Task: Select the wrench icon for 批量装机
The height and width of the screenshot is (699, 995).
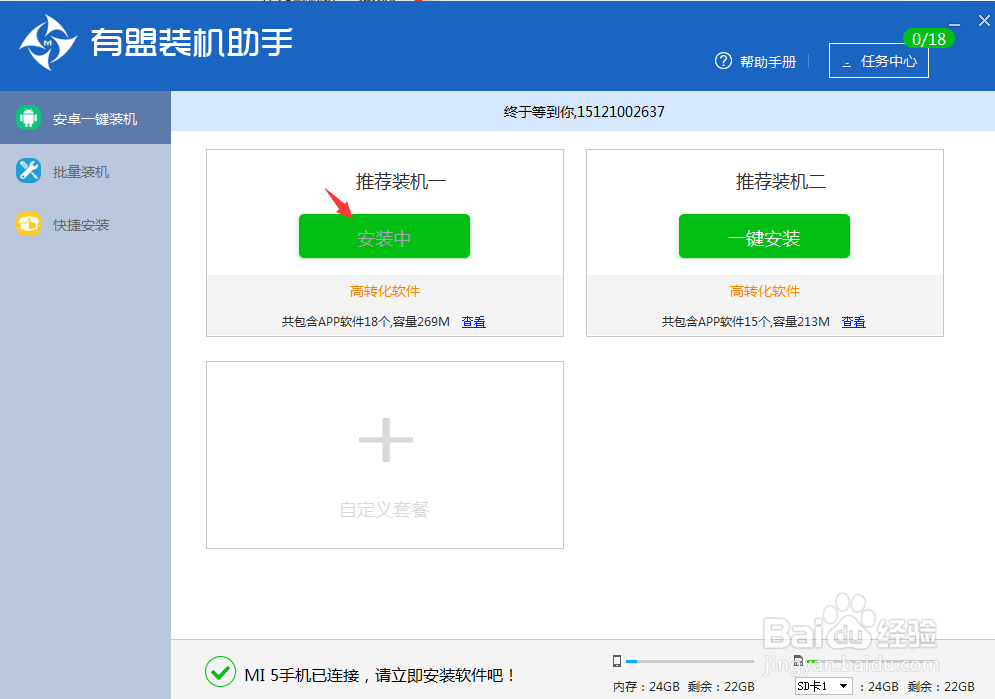Action: 26,170
